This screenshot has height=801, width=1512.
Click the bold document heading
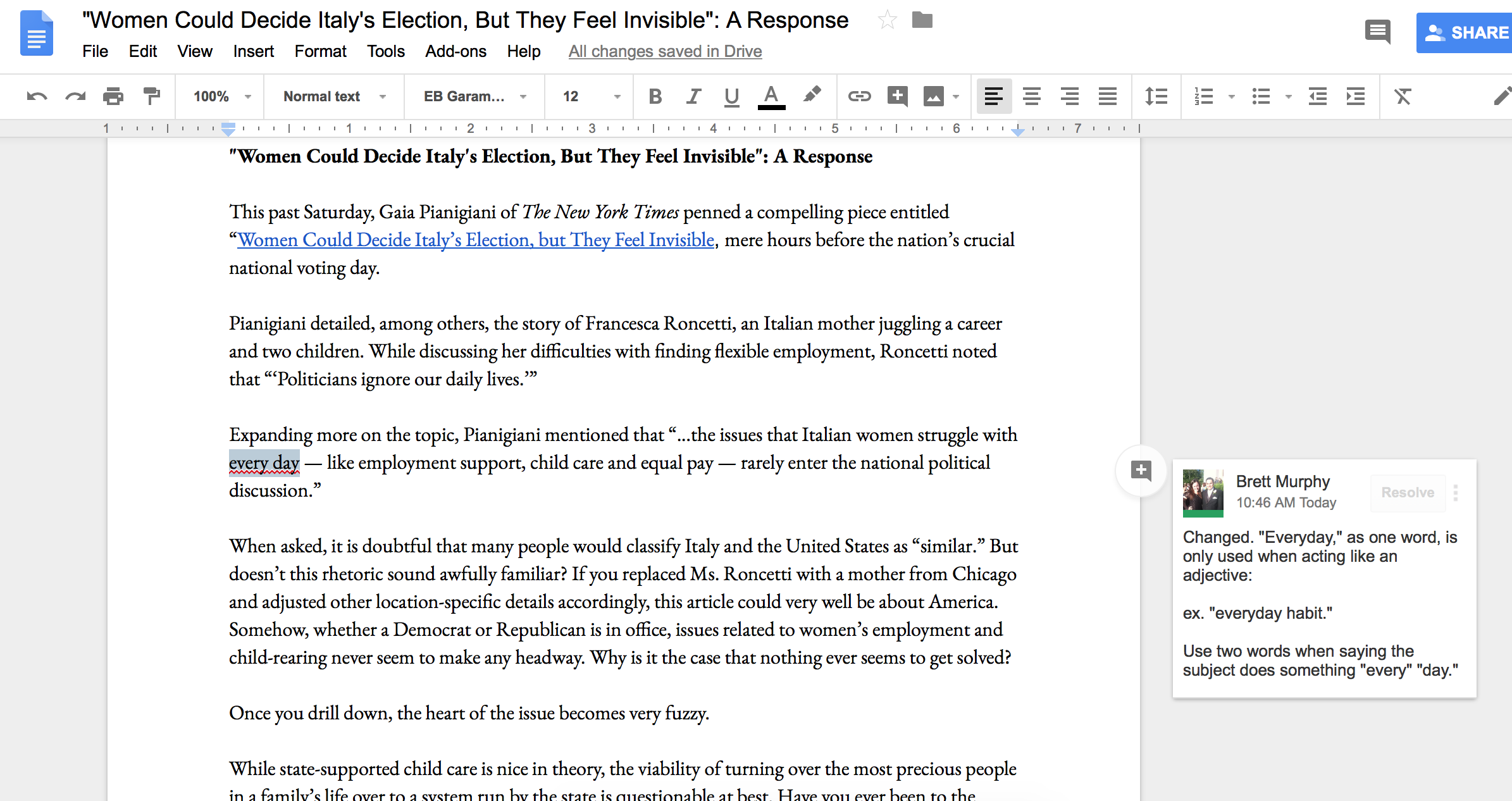click(550, 156)
